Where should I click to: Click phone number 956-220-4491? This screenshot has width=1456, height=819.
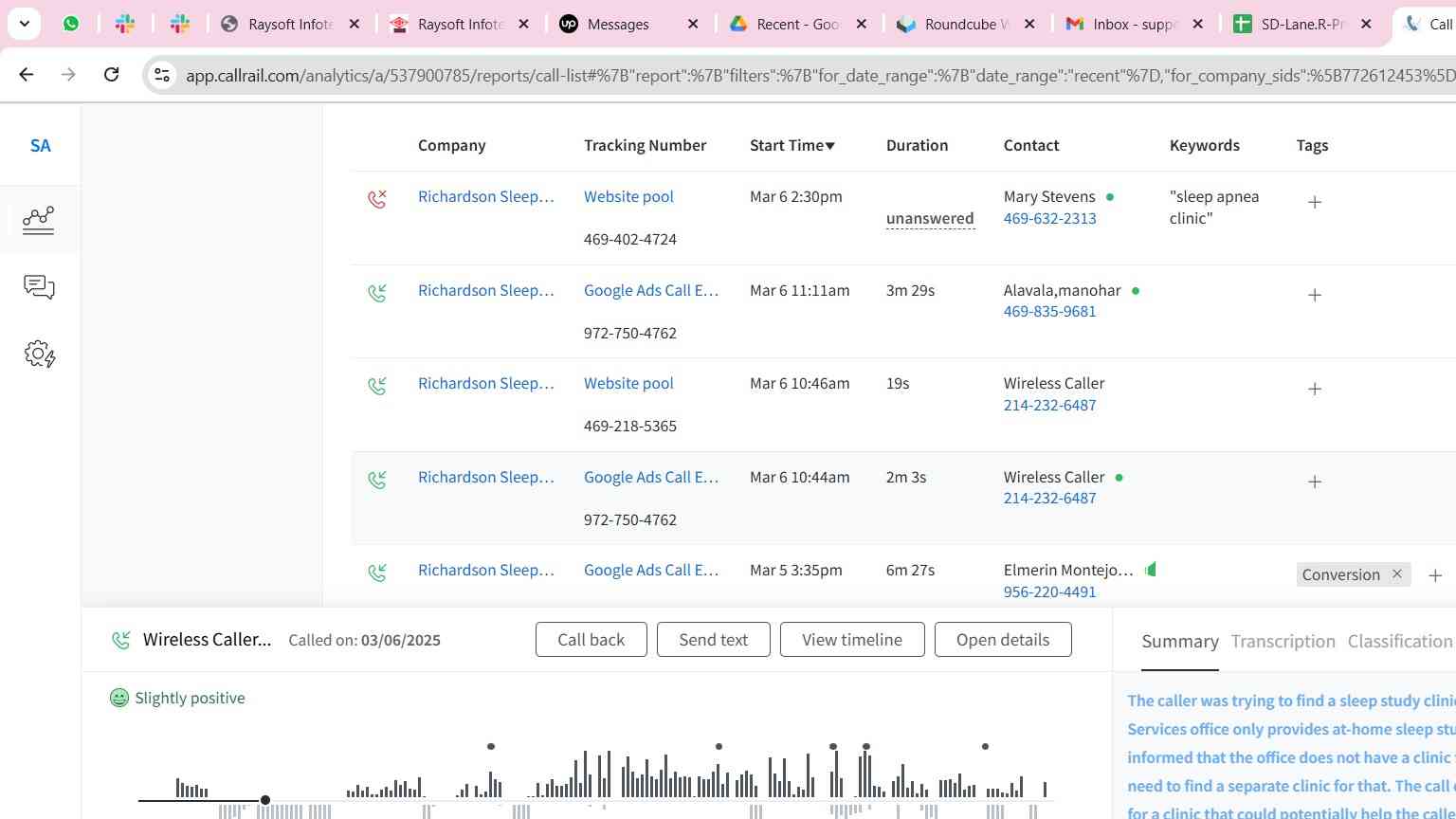click(1049, 591)
